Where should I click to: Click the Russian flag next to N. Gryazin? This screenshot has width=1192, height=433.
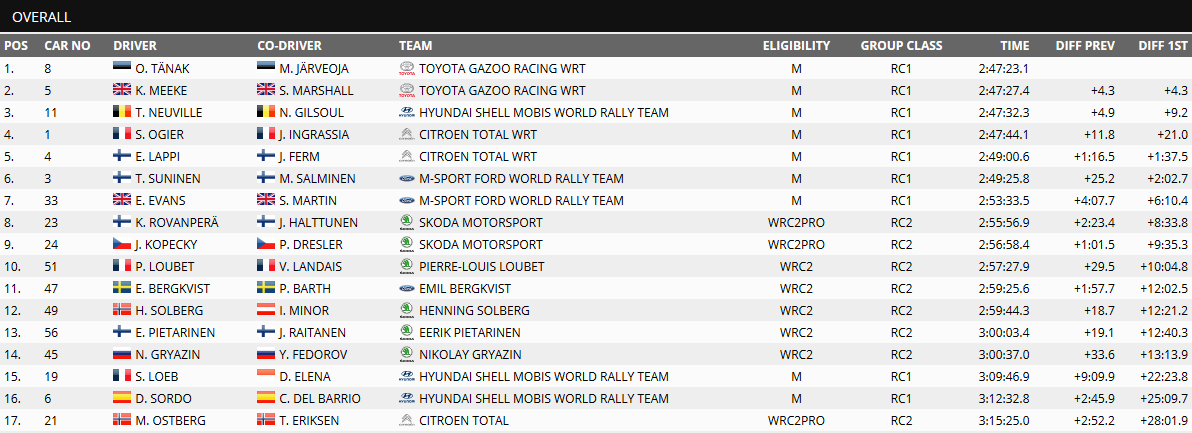tap(122, 355)
